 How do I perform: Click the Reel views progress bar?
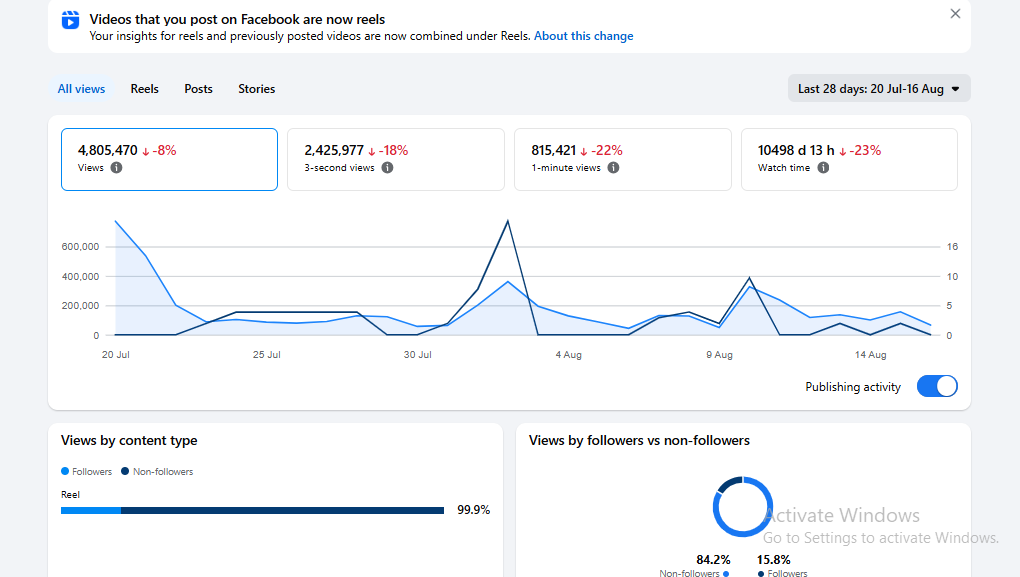tap(252, 511)
